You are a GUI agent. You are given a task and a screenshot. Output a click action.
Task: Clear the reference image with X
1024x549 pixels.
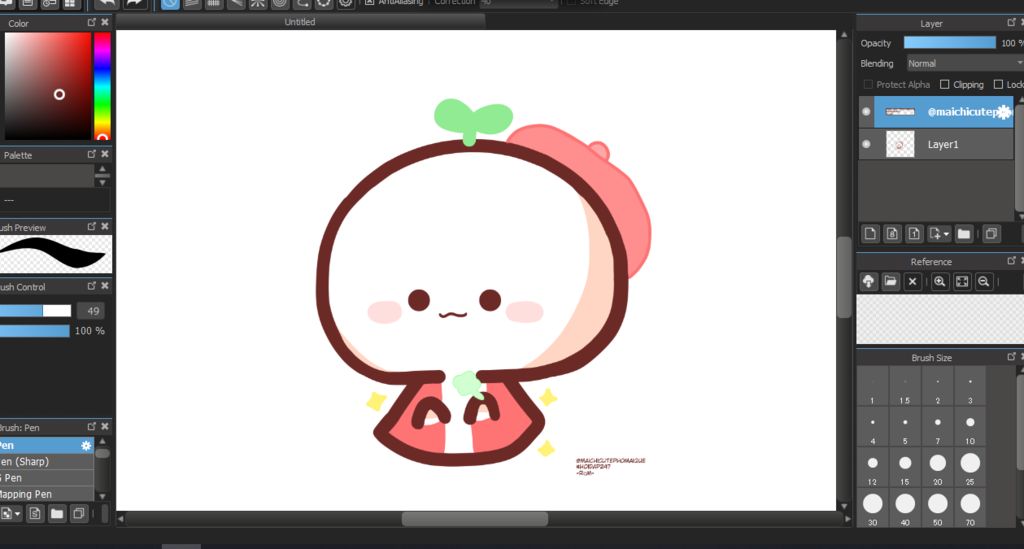[912, 281]
